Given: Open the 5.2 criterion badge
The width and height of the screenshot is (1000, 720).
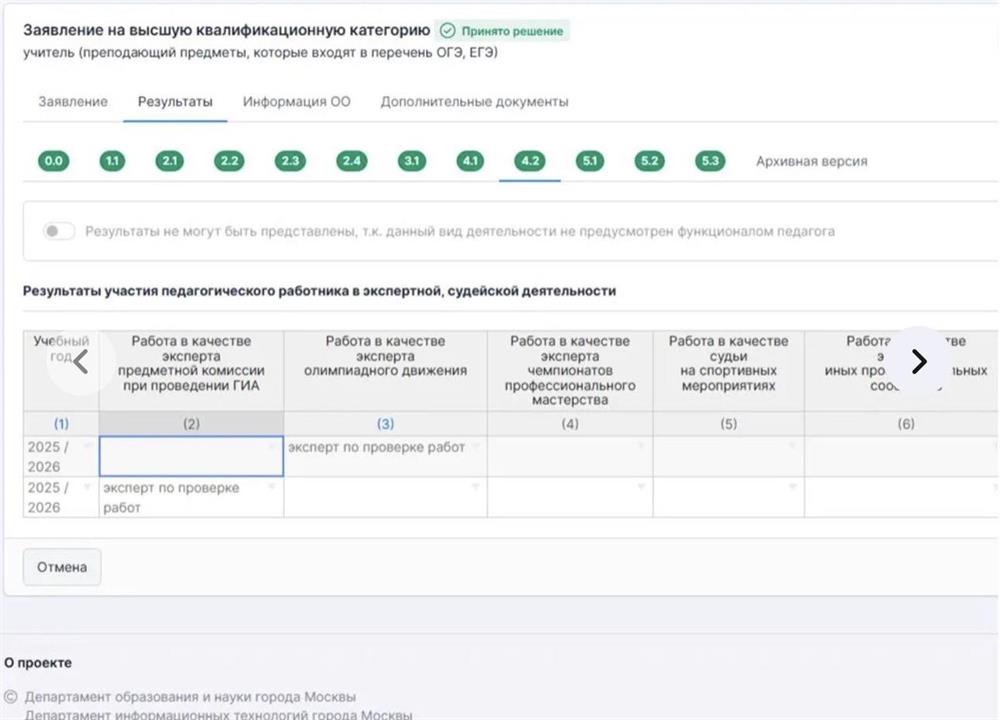Looking at the screenshot, I should pos(649,161).
